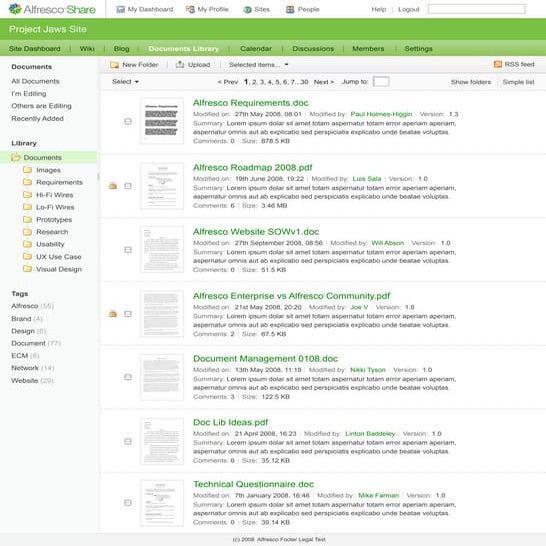Switch to the Settings tab
Image resolution: width=546 pixels, height=546 pixels.
coord(418,48)
